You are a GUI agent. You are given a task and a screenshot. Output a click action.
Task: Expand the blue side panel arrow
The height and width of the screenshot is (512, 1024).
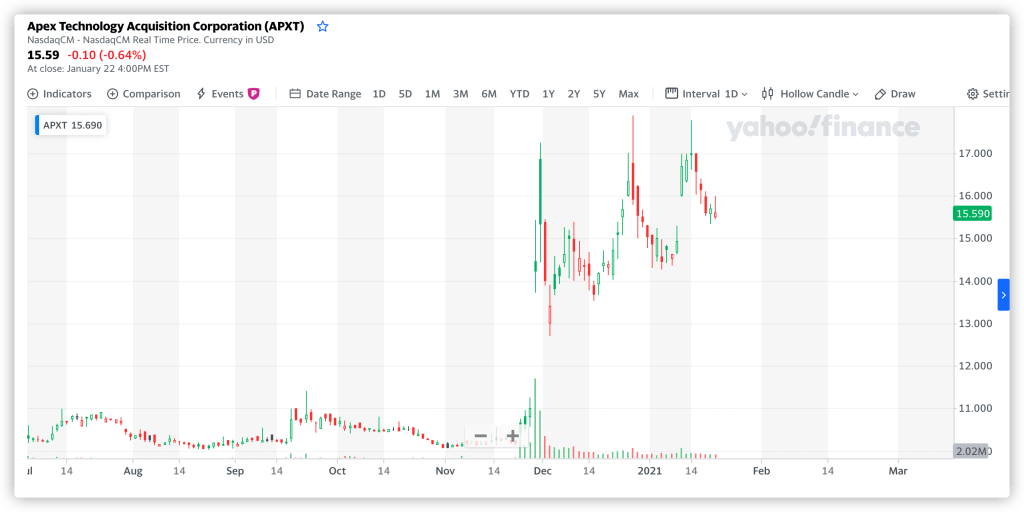tap(1003, 295)
